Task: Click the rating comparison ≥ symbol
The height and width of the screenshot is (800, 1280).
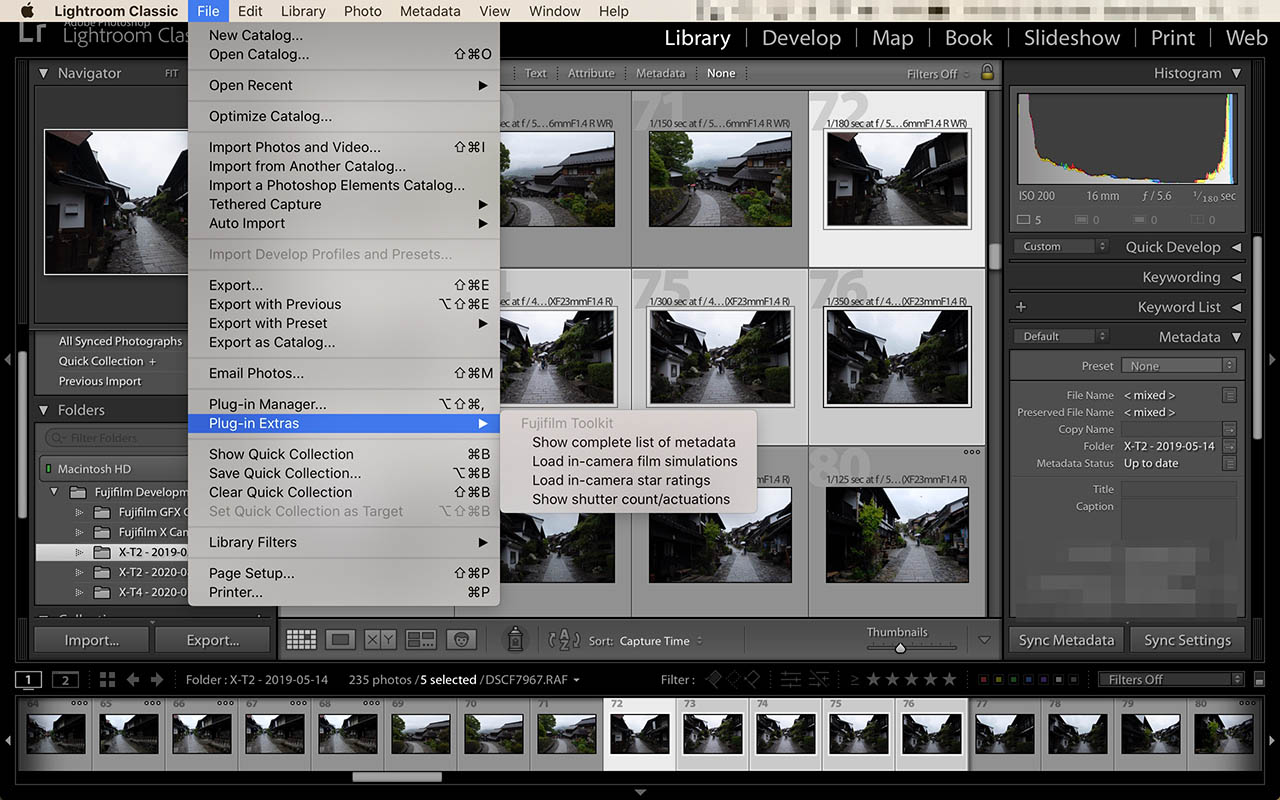Action: [x=855, y=680]
